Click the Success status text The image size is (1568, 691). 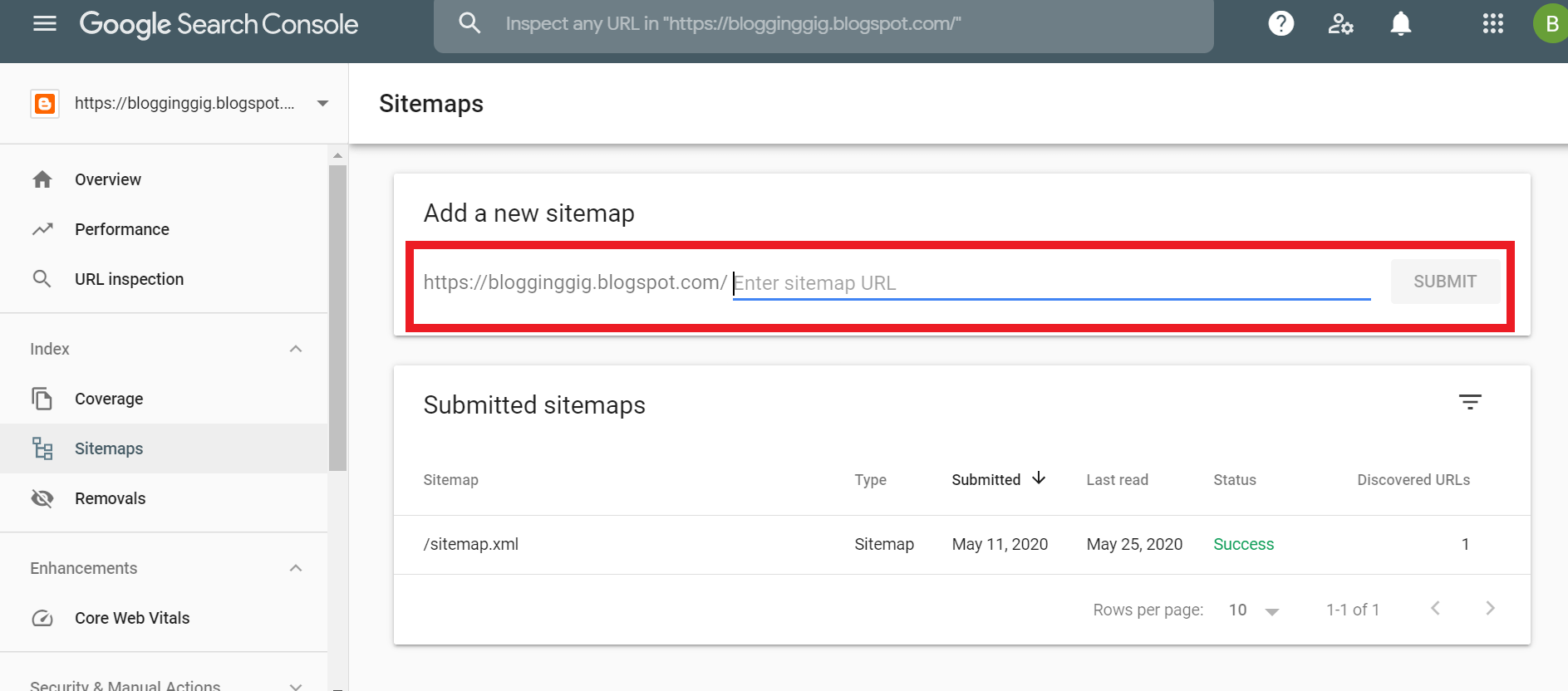[x=1243, y=544]
